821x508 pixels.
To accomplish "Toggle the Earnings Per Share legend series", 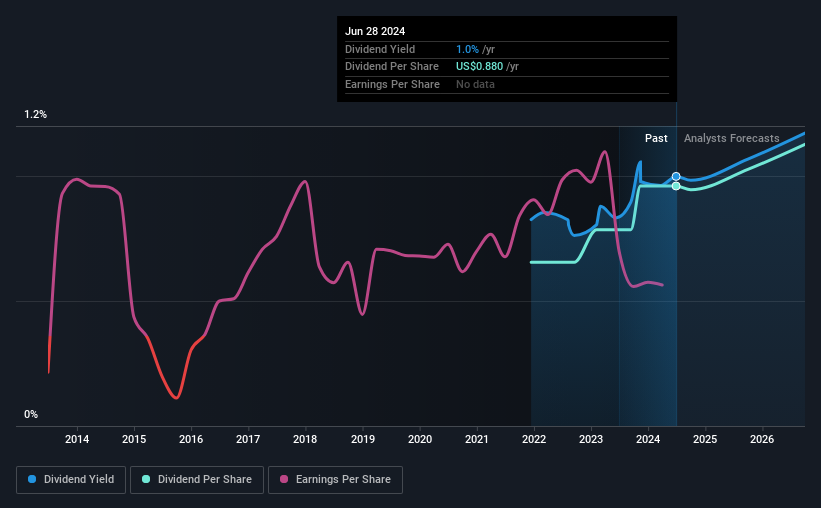I will [x=335, y=480].
